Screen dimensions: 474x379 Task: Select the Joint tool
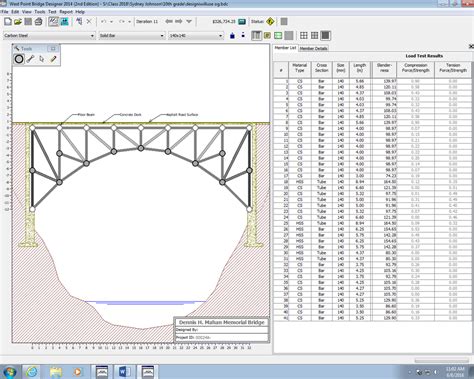19,59
